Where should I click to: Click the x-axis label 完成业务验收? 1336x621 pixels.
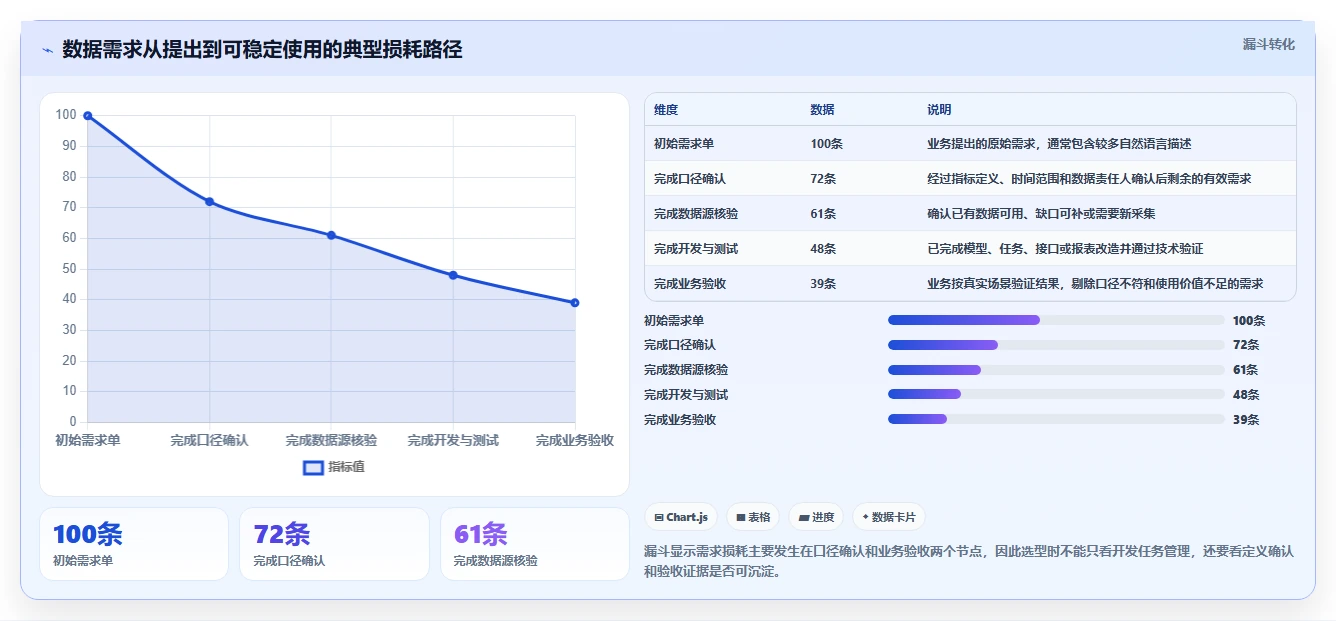click(x=574, y=440)
